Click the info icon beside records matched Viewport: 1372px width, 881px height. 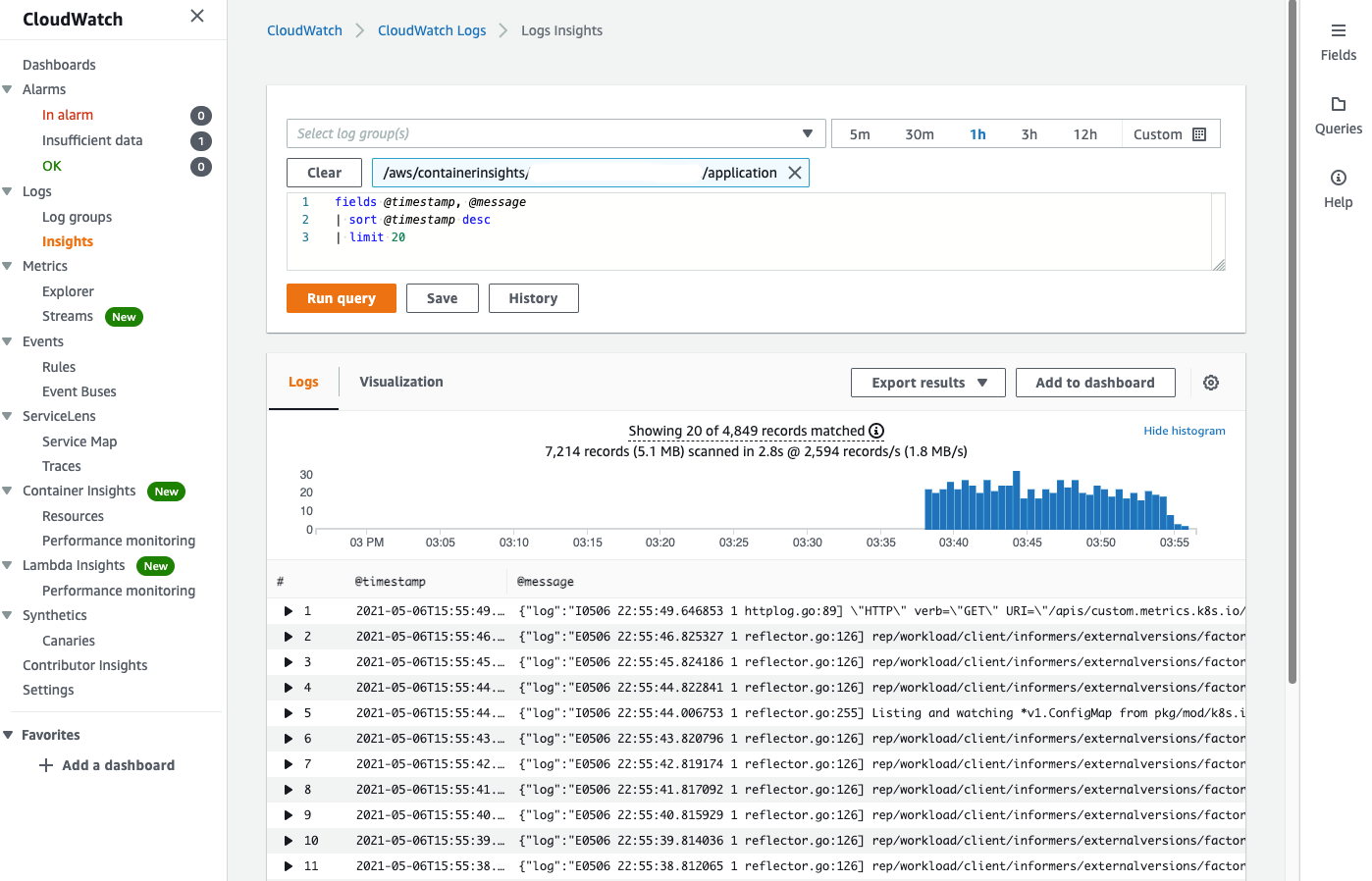pyautogui.click(x=876, y=431)
